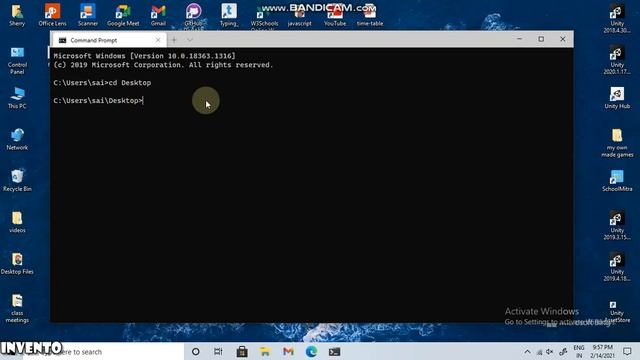
Task: Open the W3Schools desktop shortcut
Action: [x=264, y=16]
